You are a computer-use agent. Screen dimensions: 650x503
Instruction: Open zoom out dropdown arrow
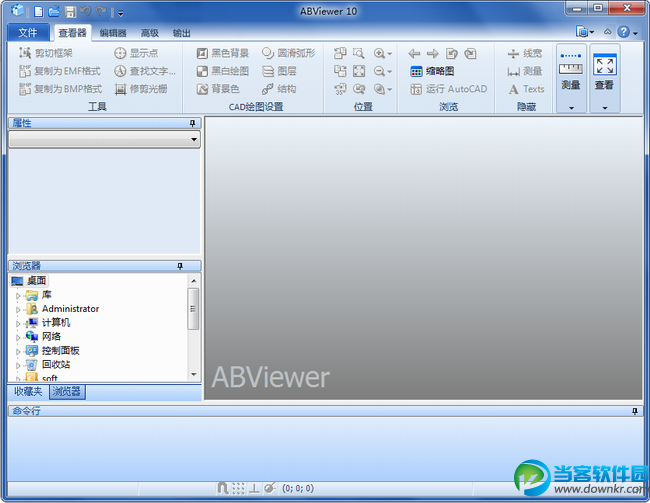tap(389, 72)
